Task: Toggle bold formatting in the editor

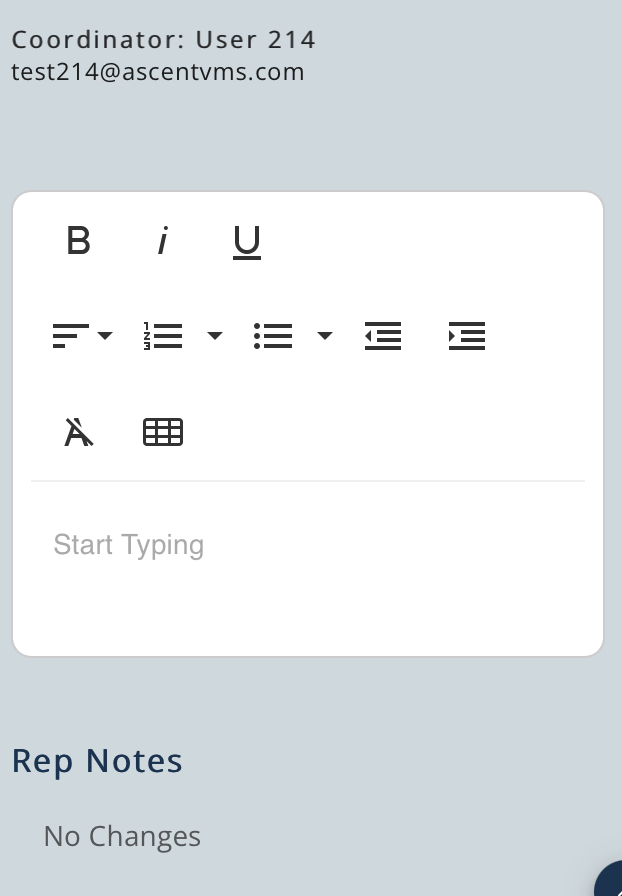Action: tap(78, 241)
